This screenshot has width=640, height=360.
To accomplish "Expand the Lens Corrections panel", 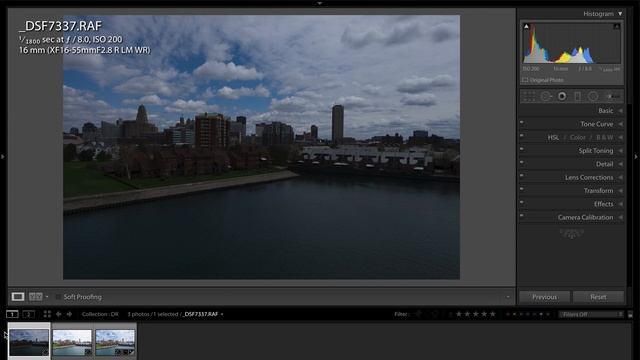I will coord(620,178).
